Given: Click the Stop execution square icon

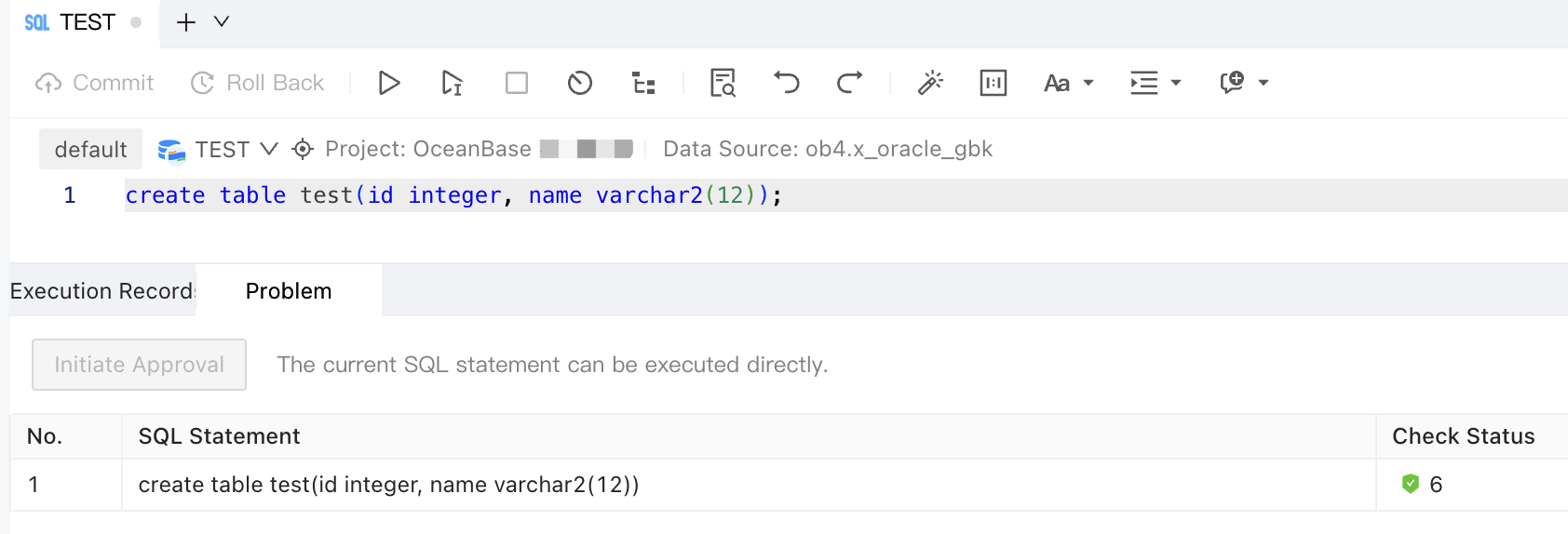Looking at the screenshot, I should 517,83.
